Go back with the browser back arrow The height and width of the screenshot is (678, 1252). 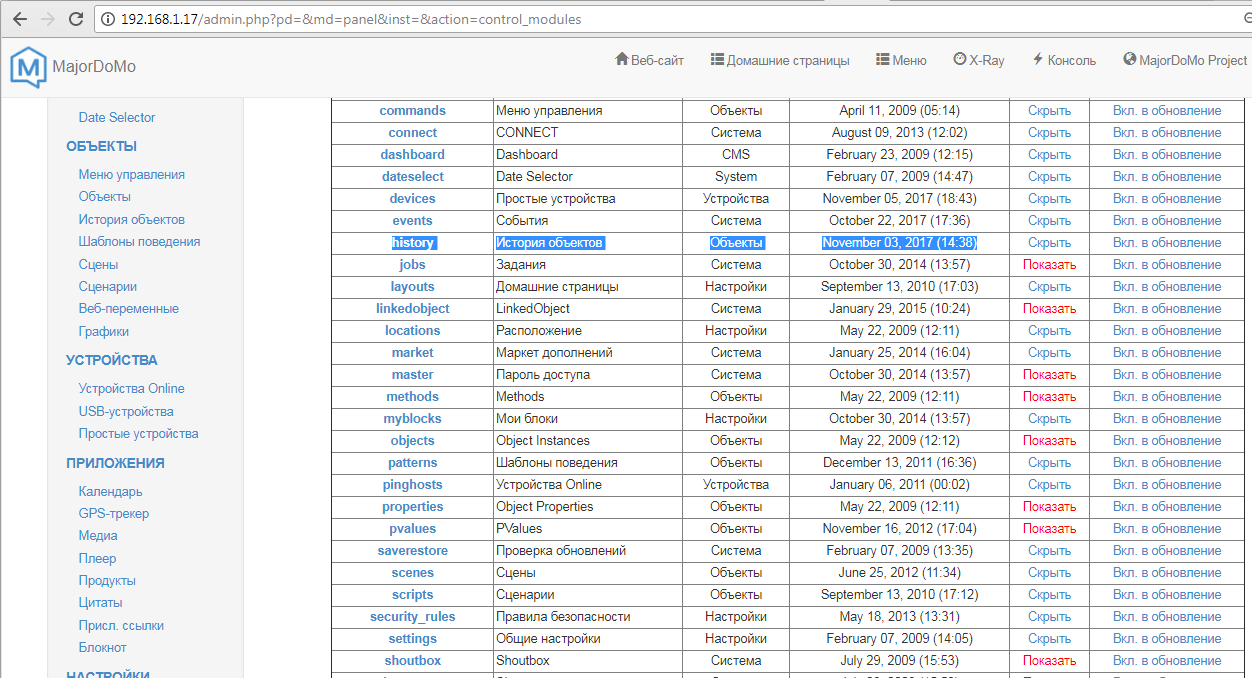pyautogui.click(x=20, y=19)
